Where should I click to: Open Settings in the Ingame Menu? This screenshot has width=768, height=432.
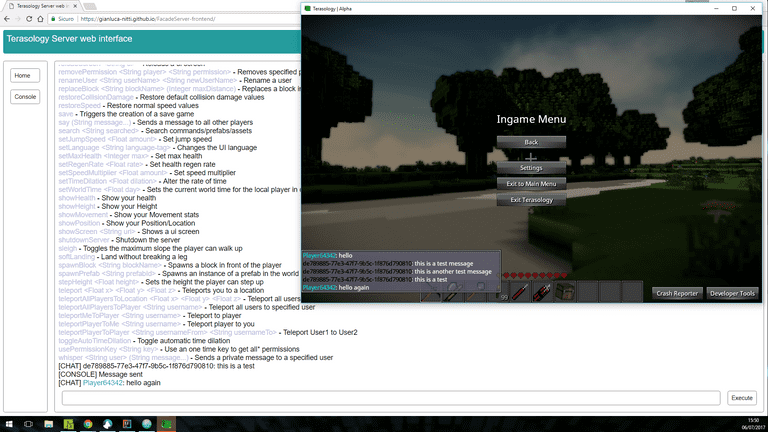(x=531, y=168)
